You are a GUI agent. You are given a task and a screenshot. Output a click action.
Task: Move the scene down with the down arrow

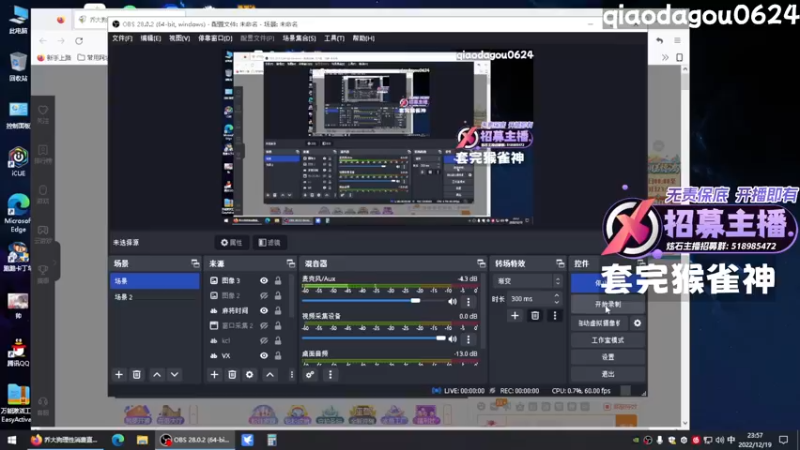(x=174, y=374)
